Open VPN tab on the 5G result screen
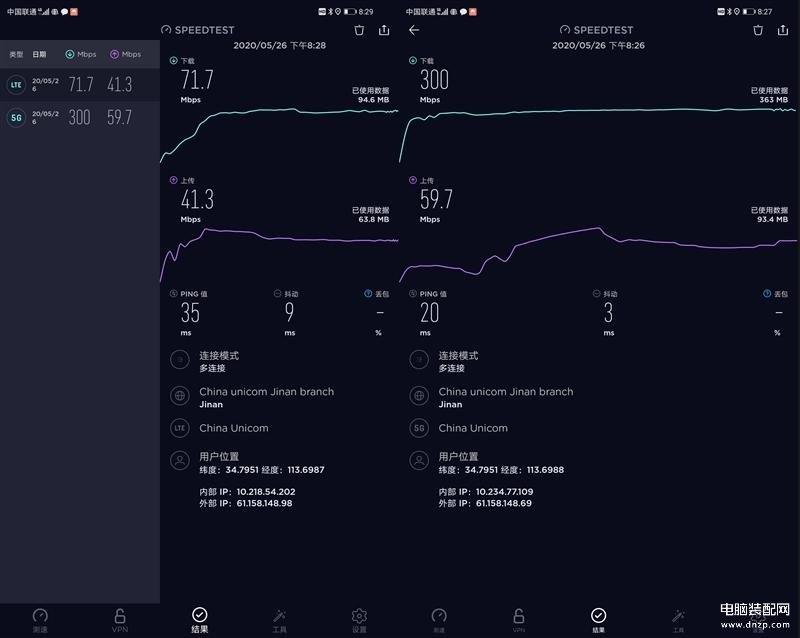The width and height of the screenshot is (800, 638). coord(519,620)
